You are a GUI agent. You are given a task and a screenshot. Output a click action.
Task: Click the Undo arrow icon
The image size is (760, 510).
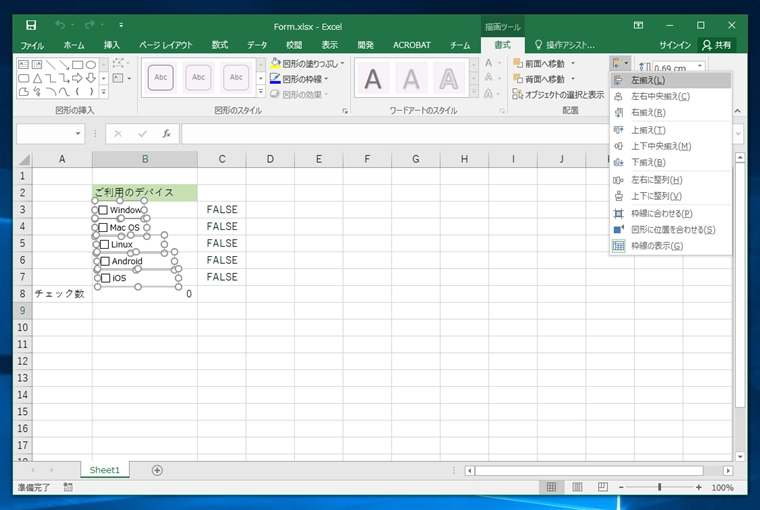pos(60,25)
